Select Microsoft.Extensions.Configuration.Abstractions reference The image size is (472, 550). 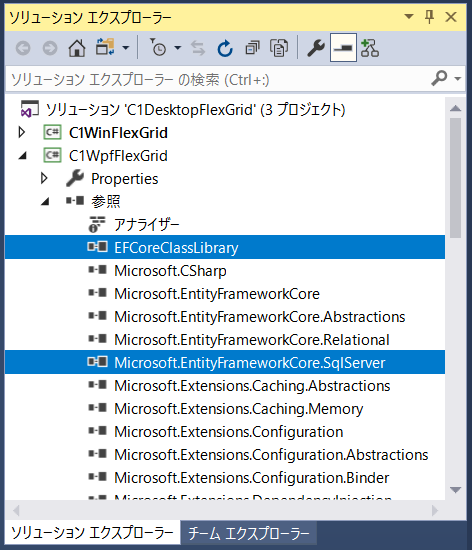[x=271, y=455]
